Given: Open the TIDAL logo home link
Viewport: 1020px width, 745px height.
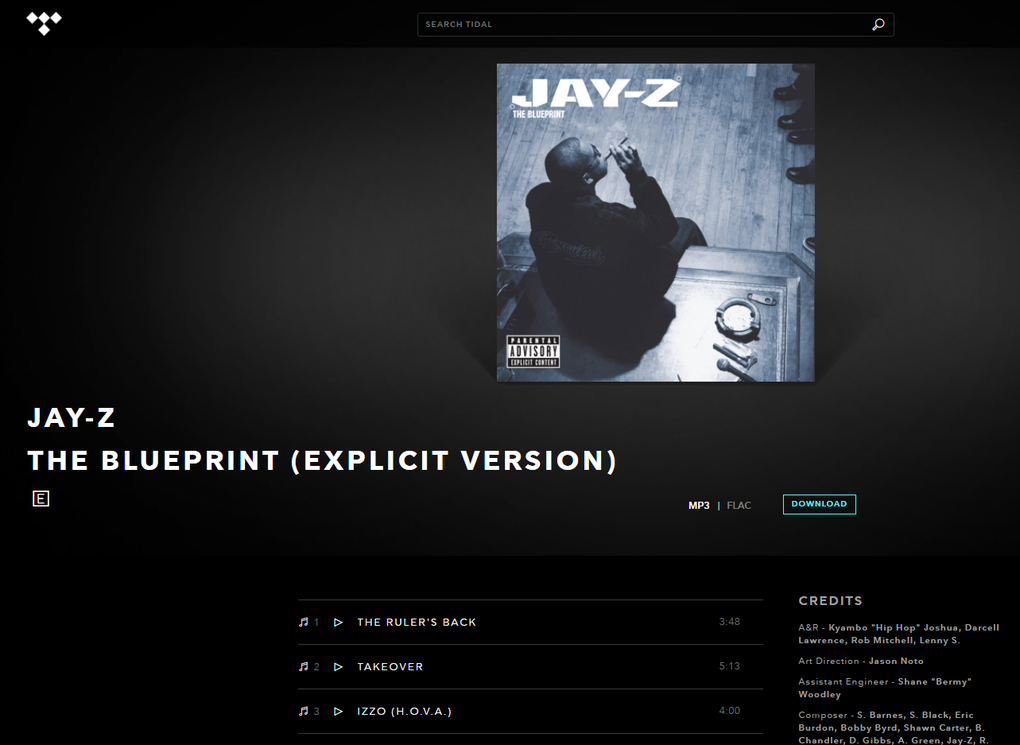Looking at the screenshot, I should 44,23.
